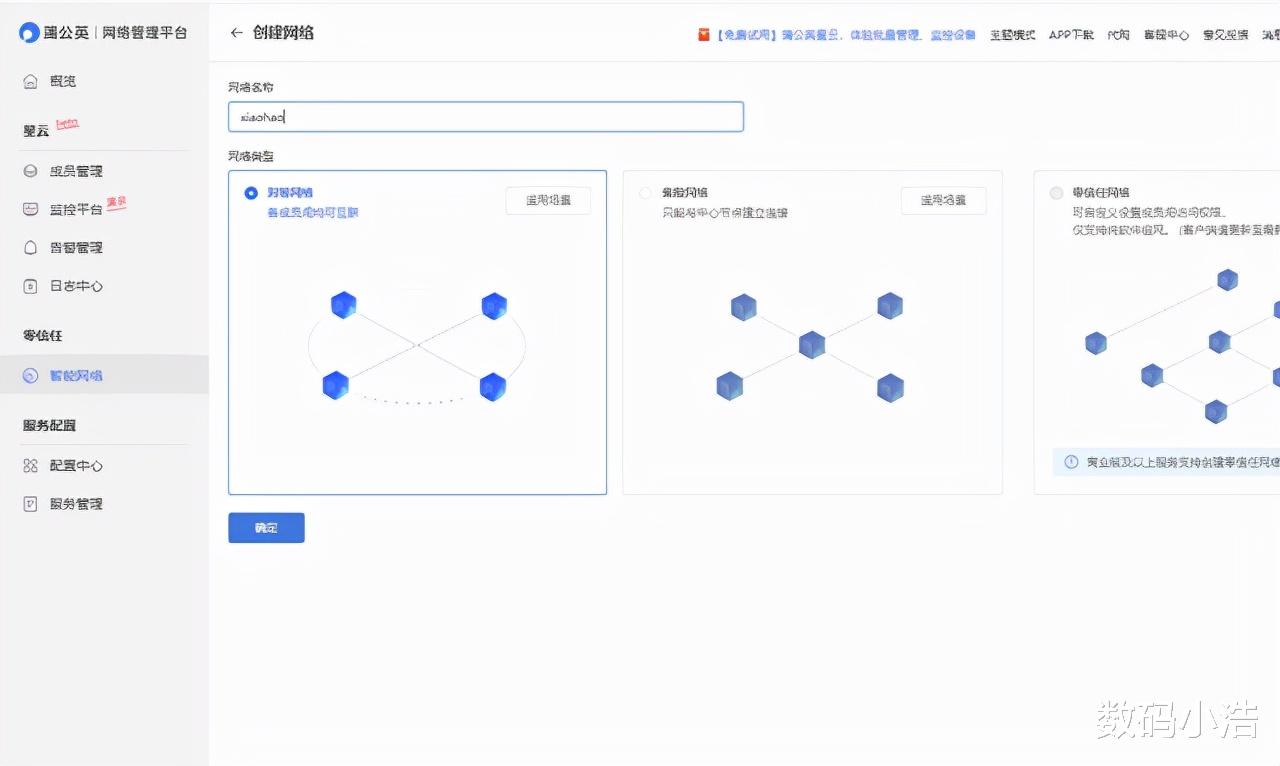Open the APP下载 top menu item
This screenshot has width=1280, height=766.
pyautogui.click(x=1071, y=34)
